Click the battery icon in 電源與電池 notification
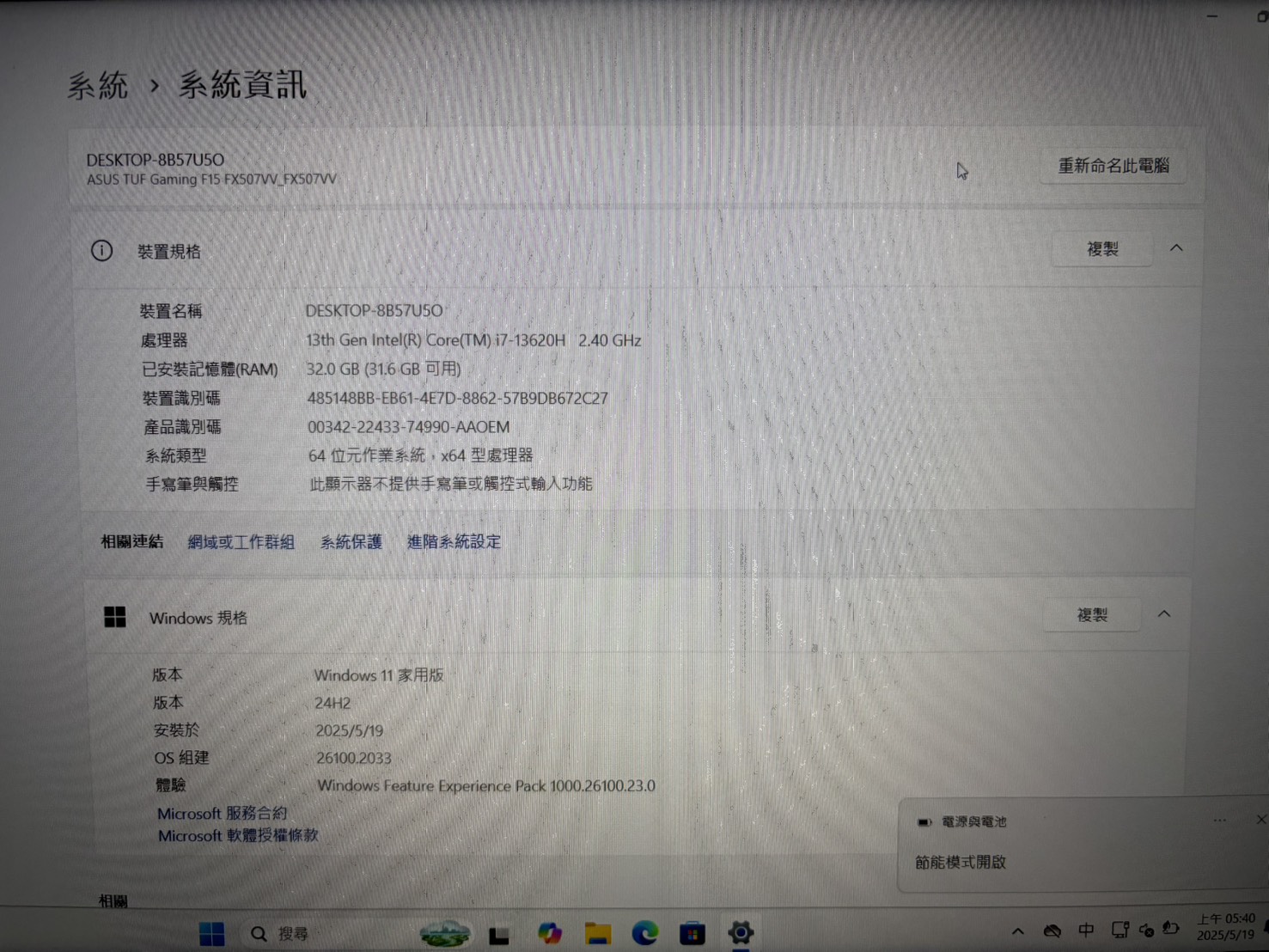Viewport: 1269px width, 952px height. [x=924, y=822]
